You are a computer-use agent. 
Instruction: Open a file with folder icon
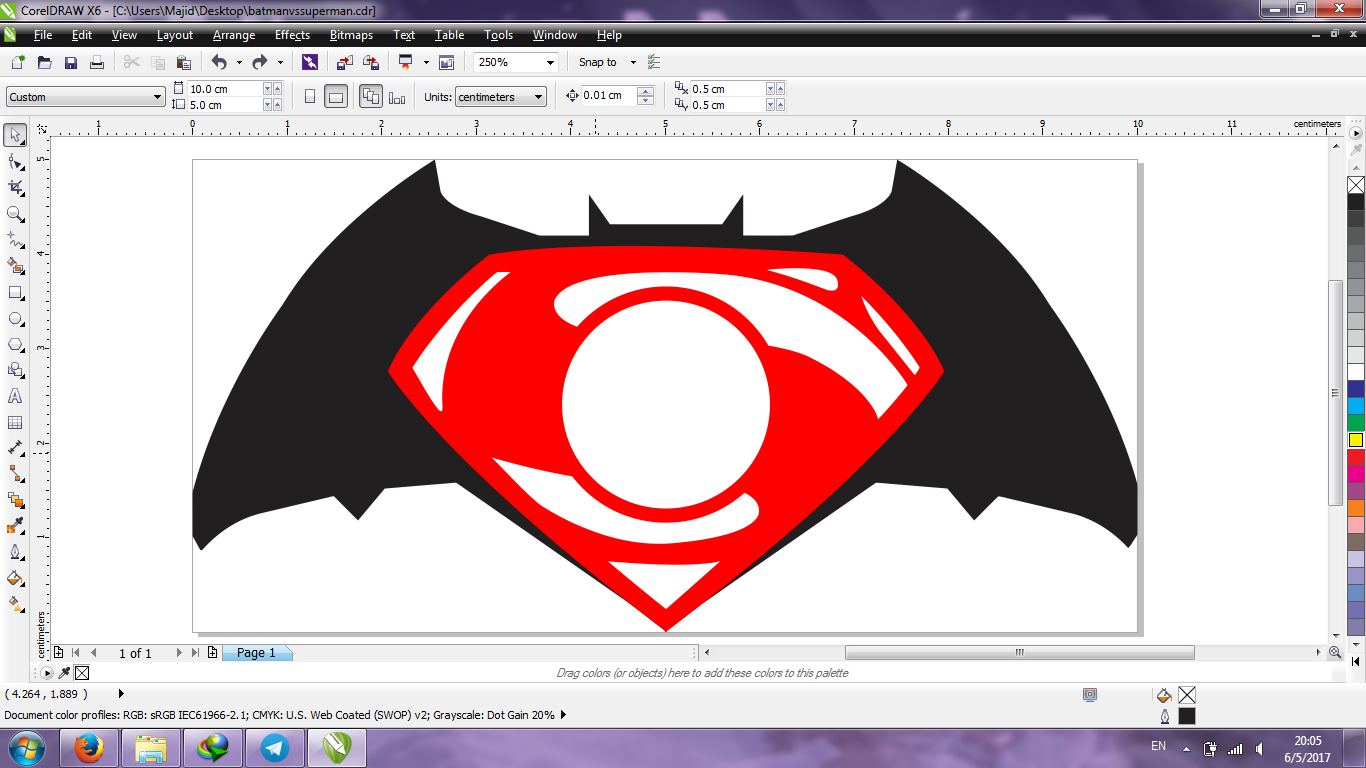click(x=44, y=62)
